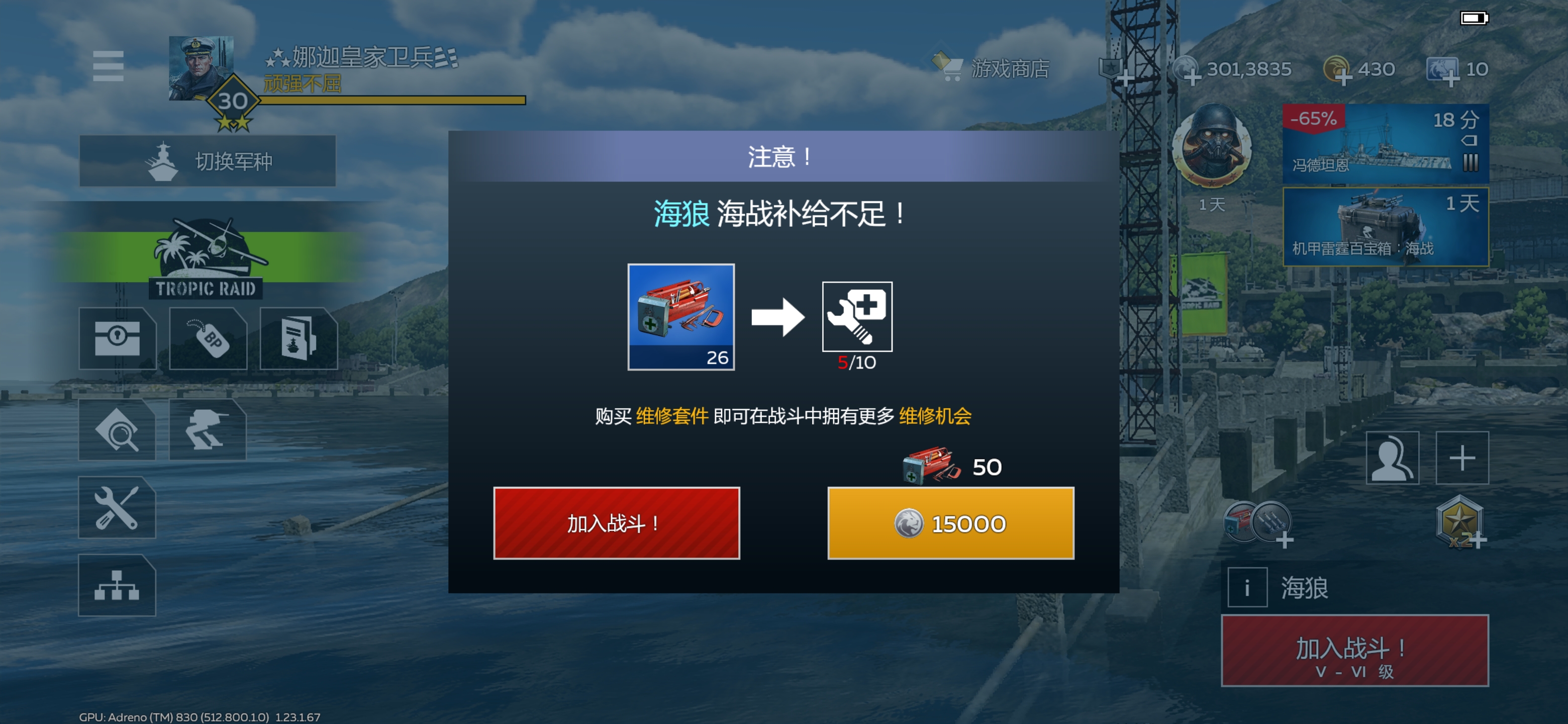Open the mech robot icon
Image resolution: width=1568 pixels, height=724 pixels.
tap(208, 430)
